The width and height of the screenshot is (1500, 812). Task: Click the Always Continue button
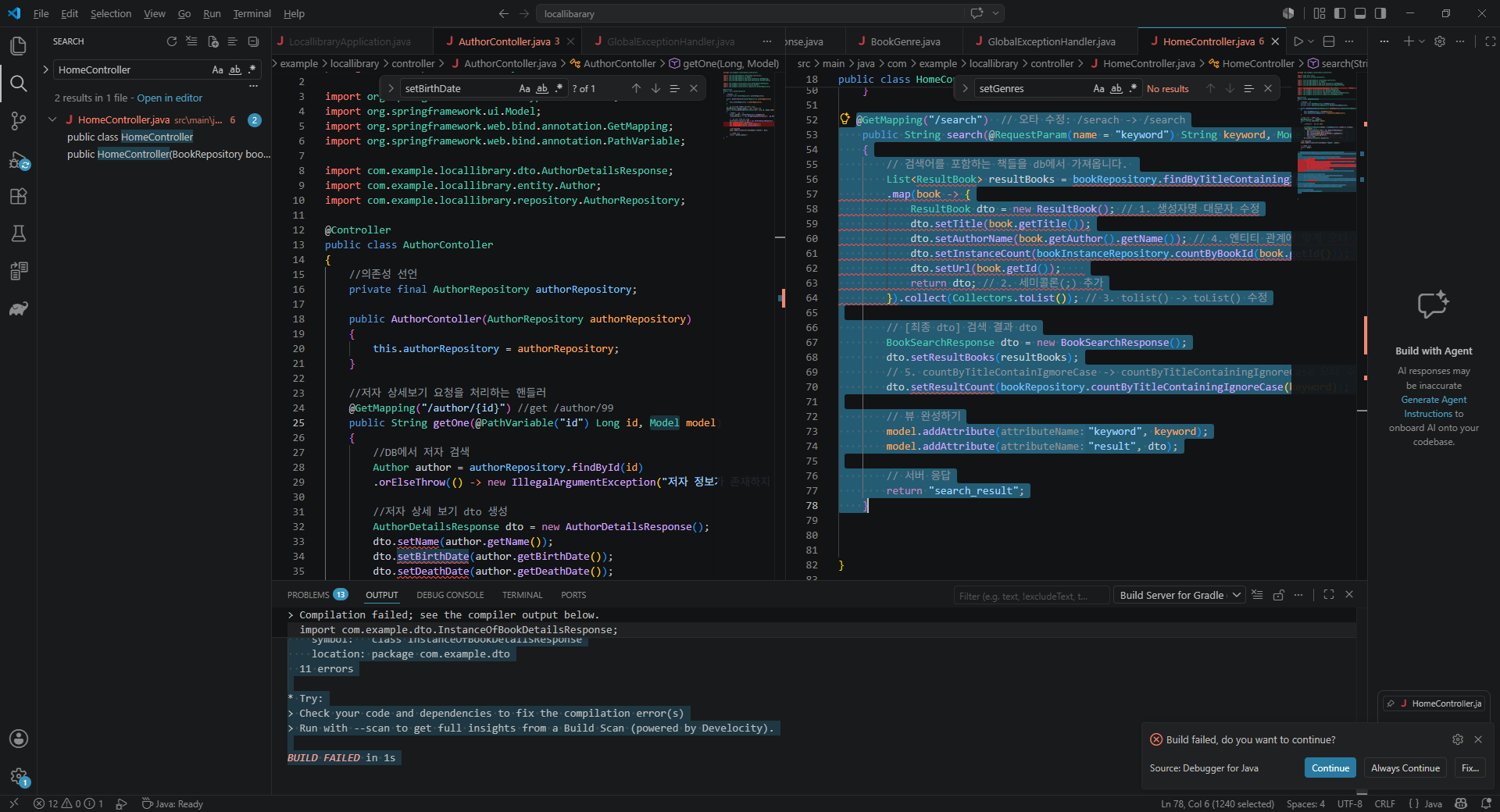[x=1405, y=768]
